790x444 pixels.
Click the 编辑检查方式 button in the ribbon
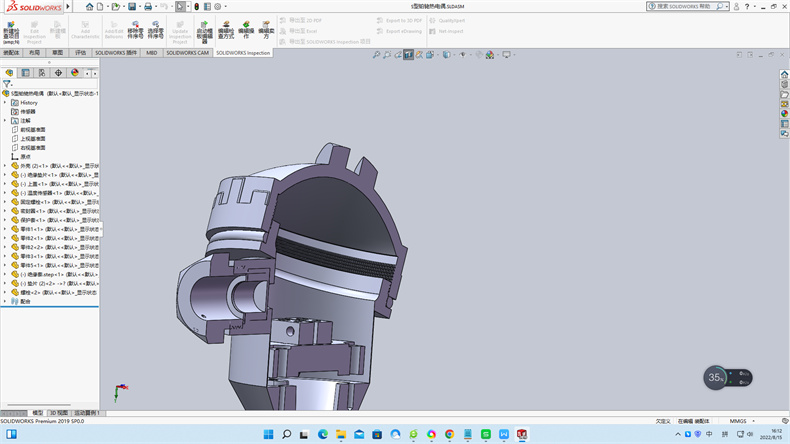click(226, 30)
